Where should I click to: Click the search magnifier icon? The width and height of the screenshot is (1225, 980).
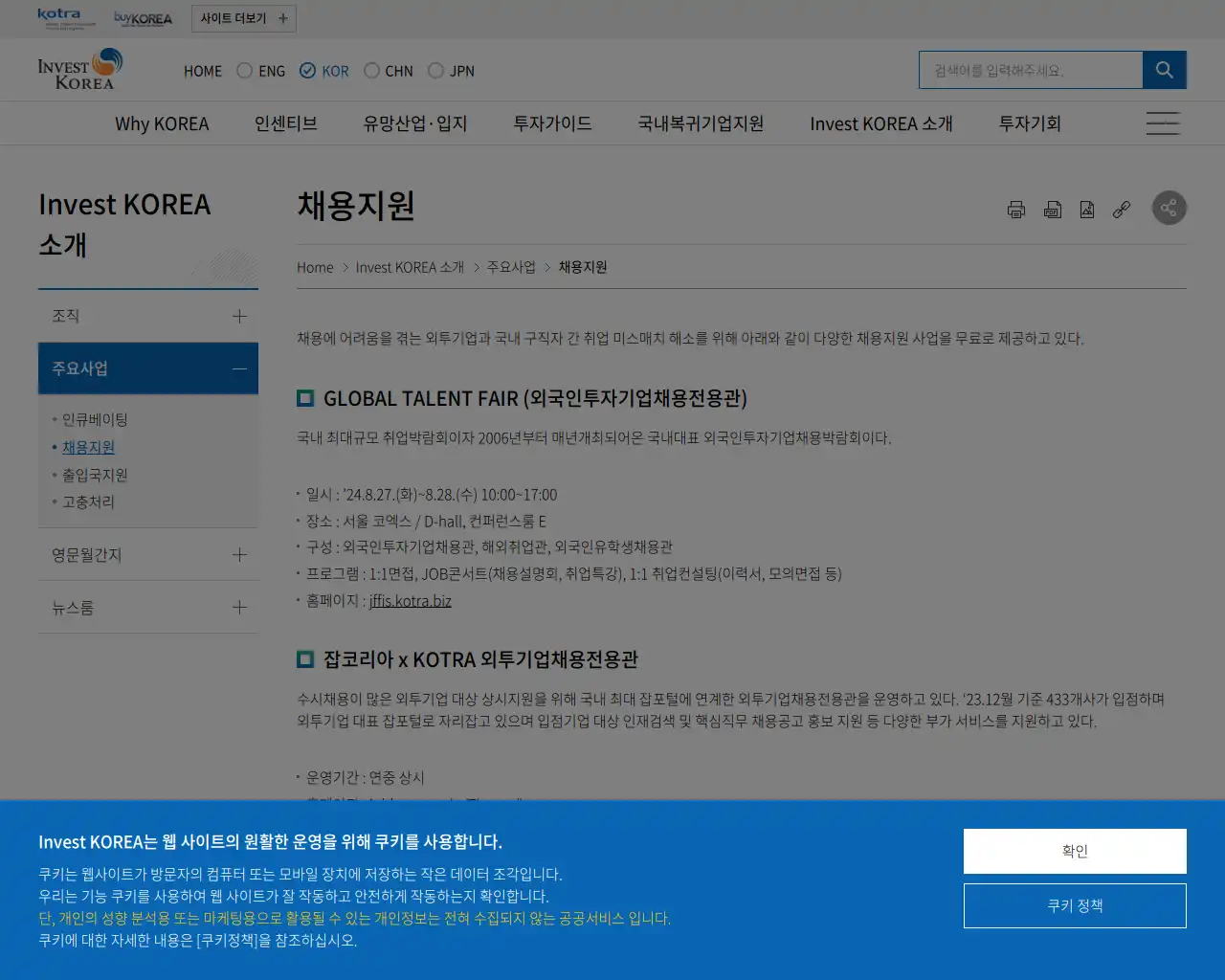click(x=1164, y=69)
